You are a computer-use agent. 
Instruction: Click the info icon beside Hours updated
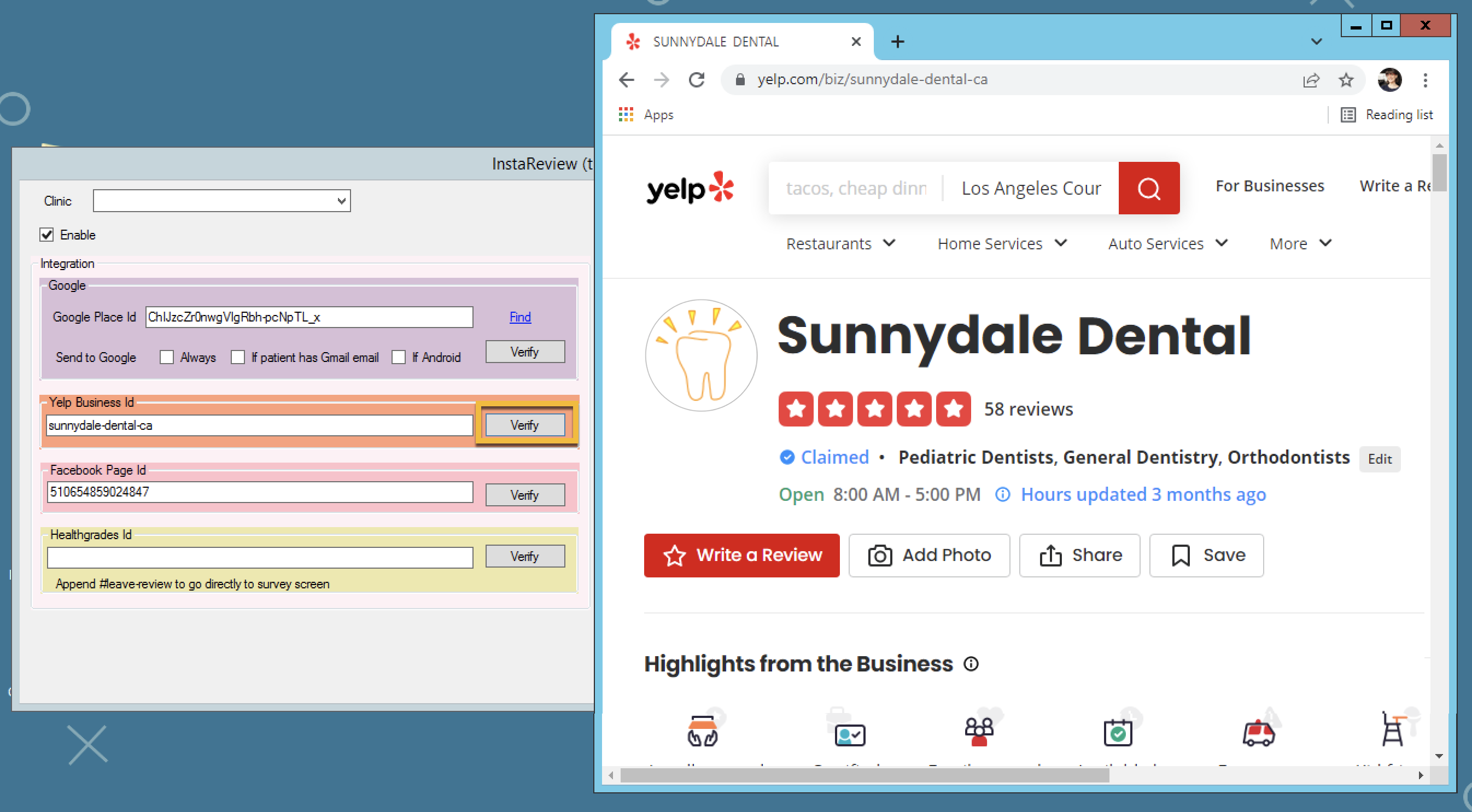(x=1002, y=494)
